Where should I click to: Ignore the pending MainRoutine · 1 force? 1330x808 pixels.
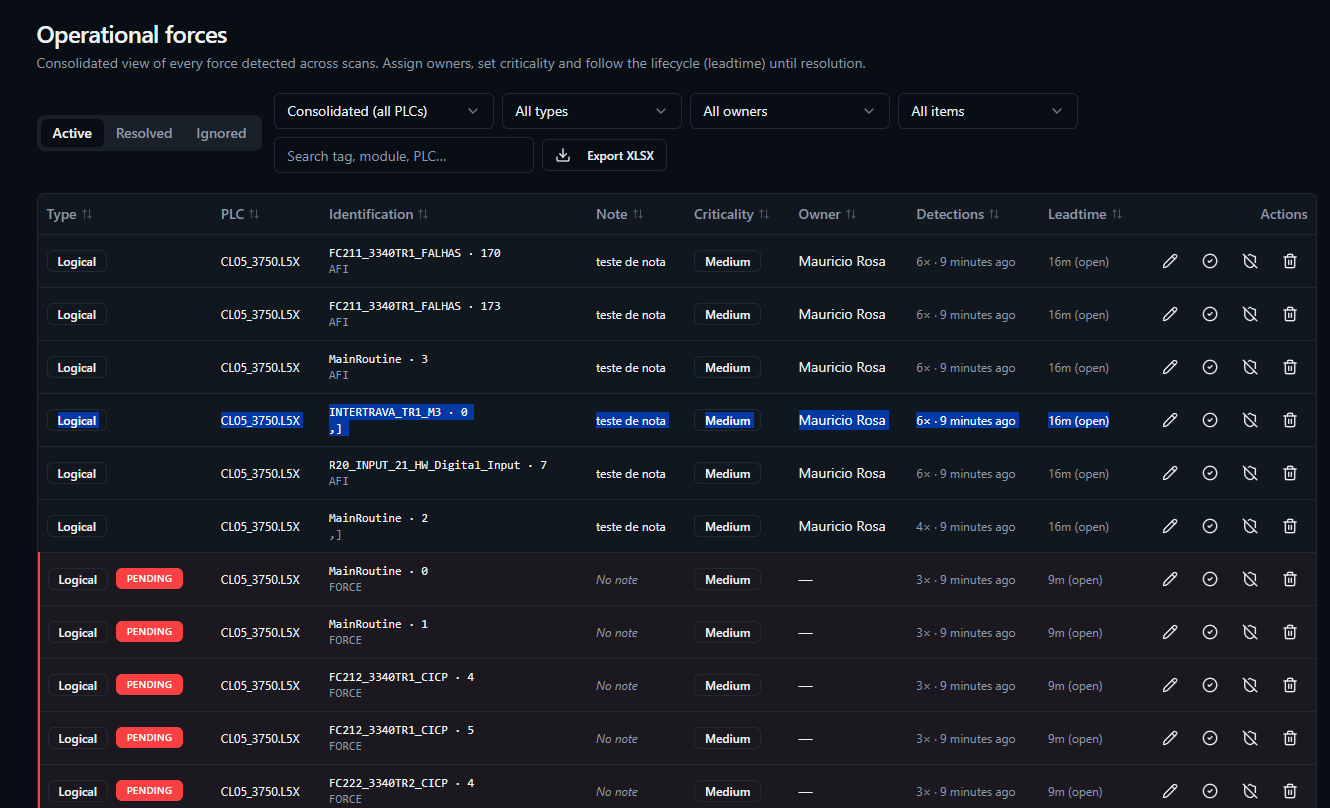click(1250, 632)
